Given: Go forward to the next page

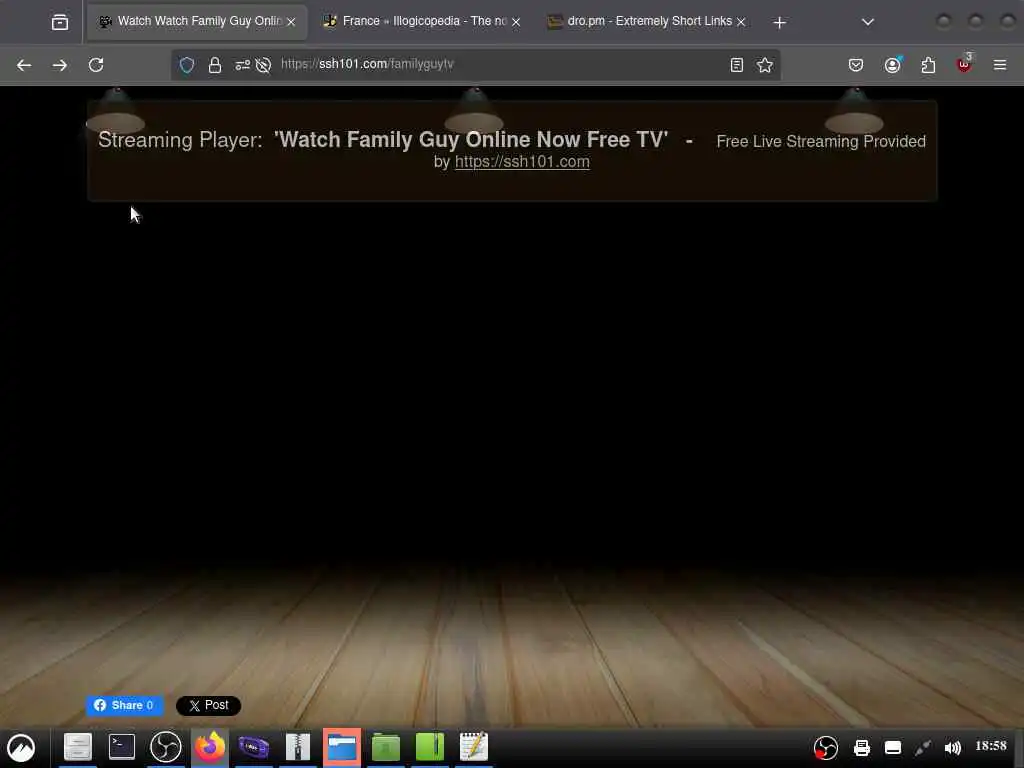Looking at the screenshot, I should [x=59, y=65].
